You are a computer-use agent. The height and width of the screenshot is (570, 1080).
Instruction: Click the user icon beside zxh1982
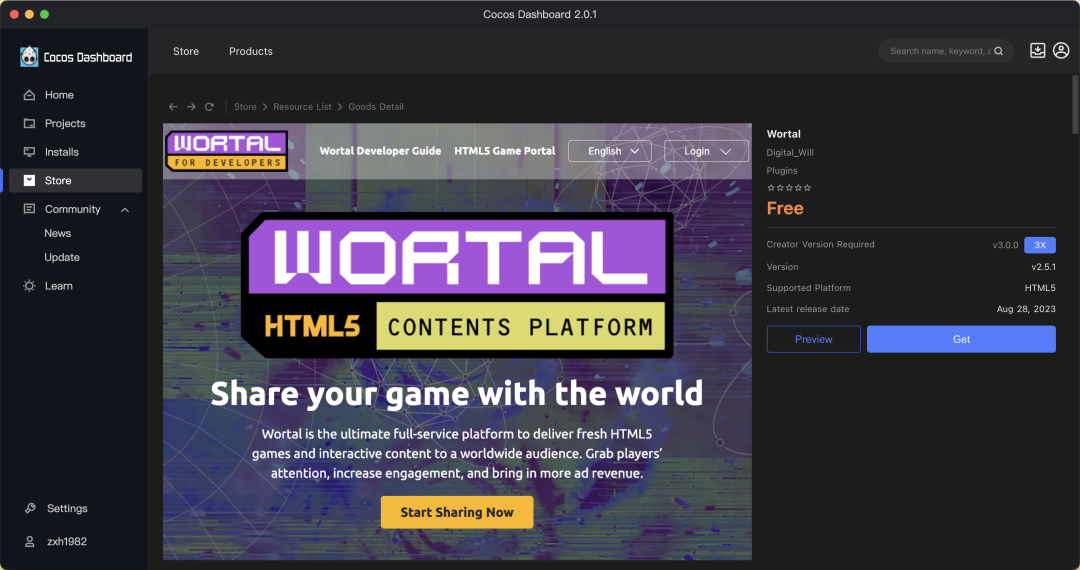click(30, 542)
